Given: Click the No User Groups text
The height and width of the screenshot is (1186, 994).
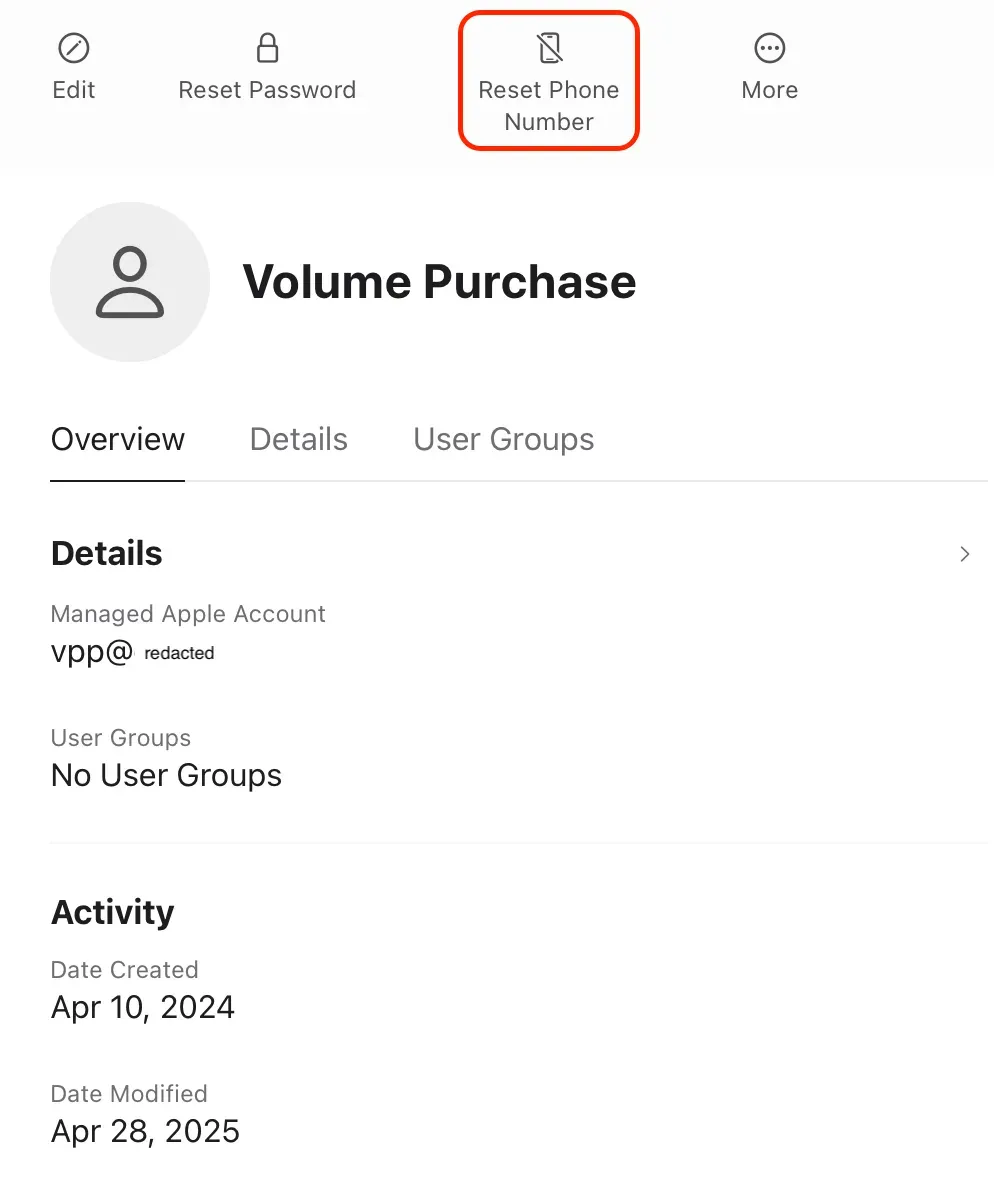Looking at the screenshot, I should click(x=166, y=775).
